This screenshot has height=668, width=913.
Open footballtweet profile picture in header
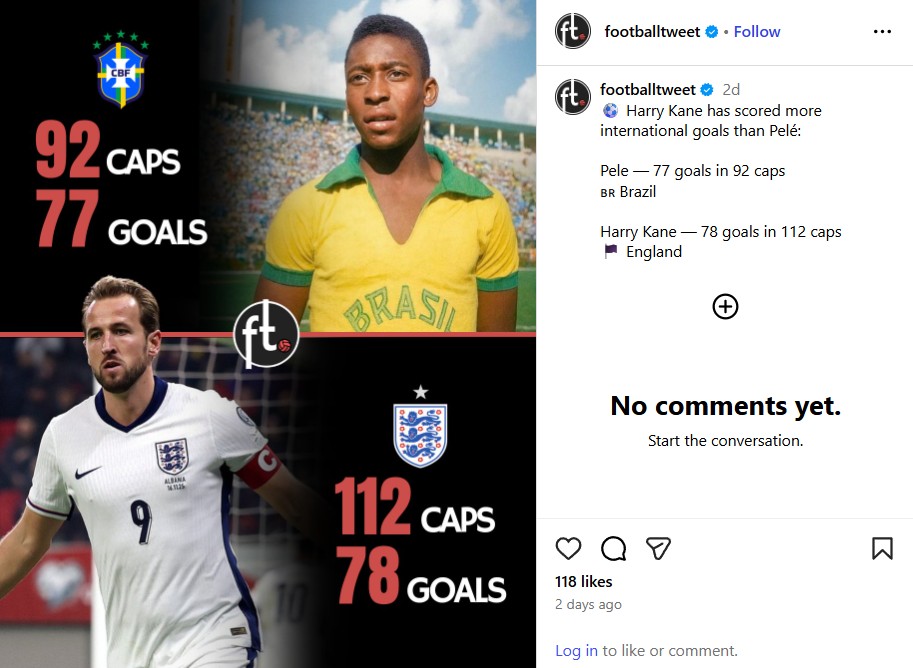coord(573,32)
